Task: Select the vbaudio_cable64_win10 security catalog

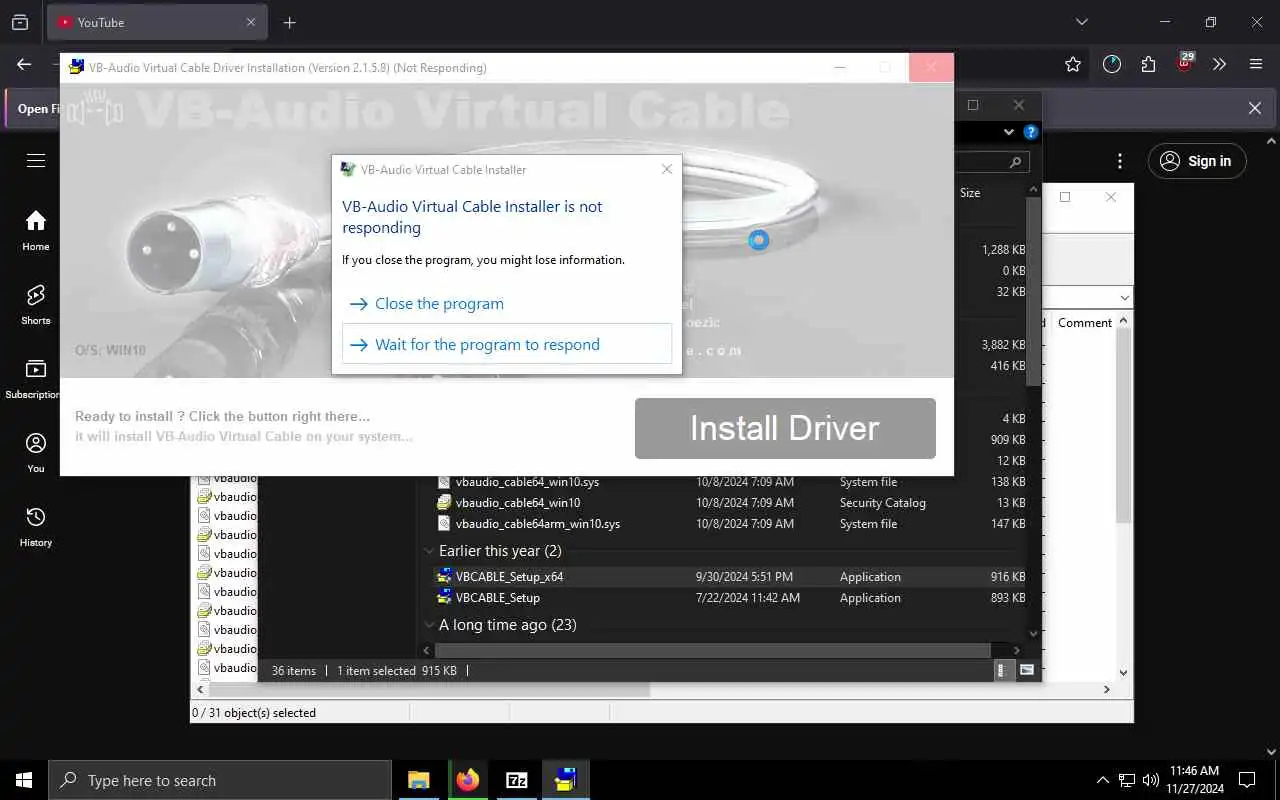Action: [x=517, y=503]
